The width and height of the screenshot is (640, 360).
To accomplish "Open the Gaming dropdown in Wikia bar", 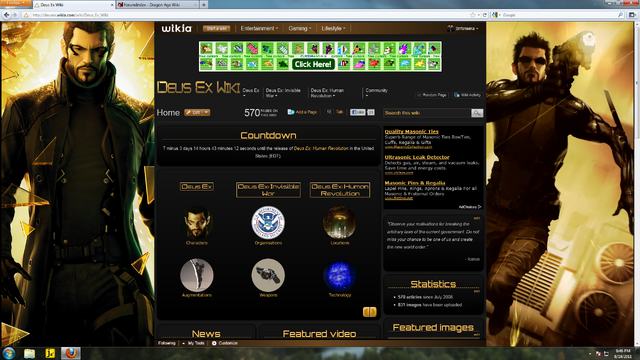I will coord(300,29).
